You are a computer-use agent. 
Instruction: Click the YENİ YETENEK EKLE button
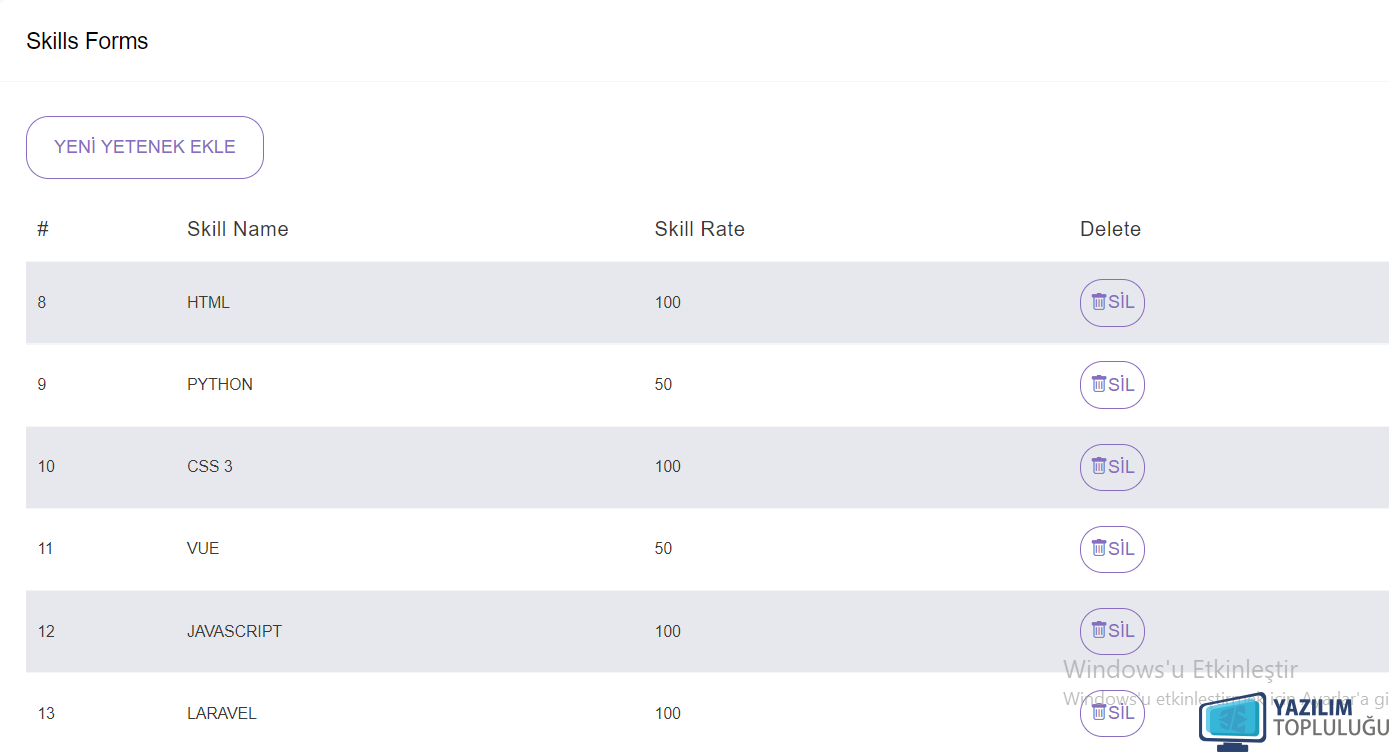(x=145, y=147)
